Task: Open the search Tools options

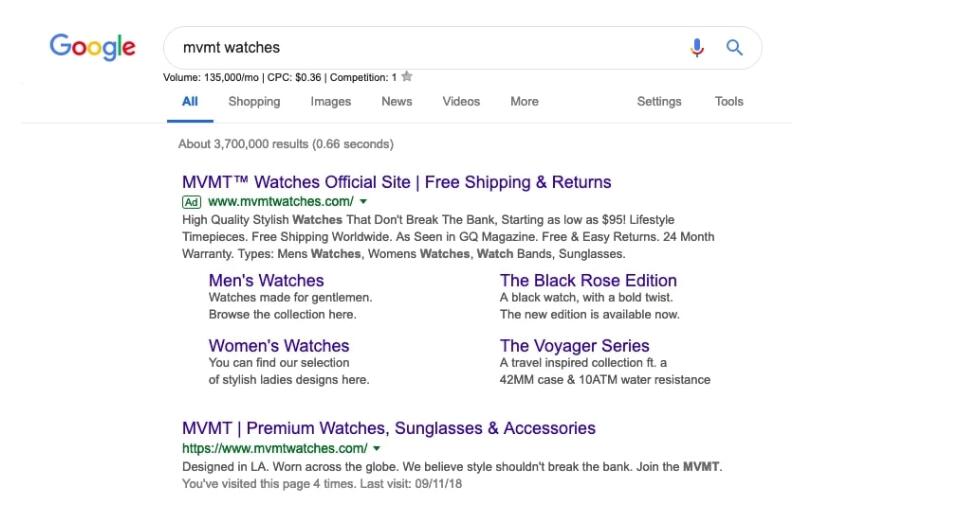Action: click(729, 101)
